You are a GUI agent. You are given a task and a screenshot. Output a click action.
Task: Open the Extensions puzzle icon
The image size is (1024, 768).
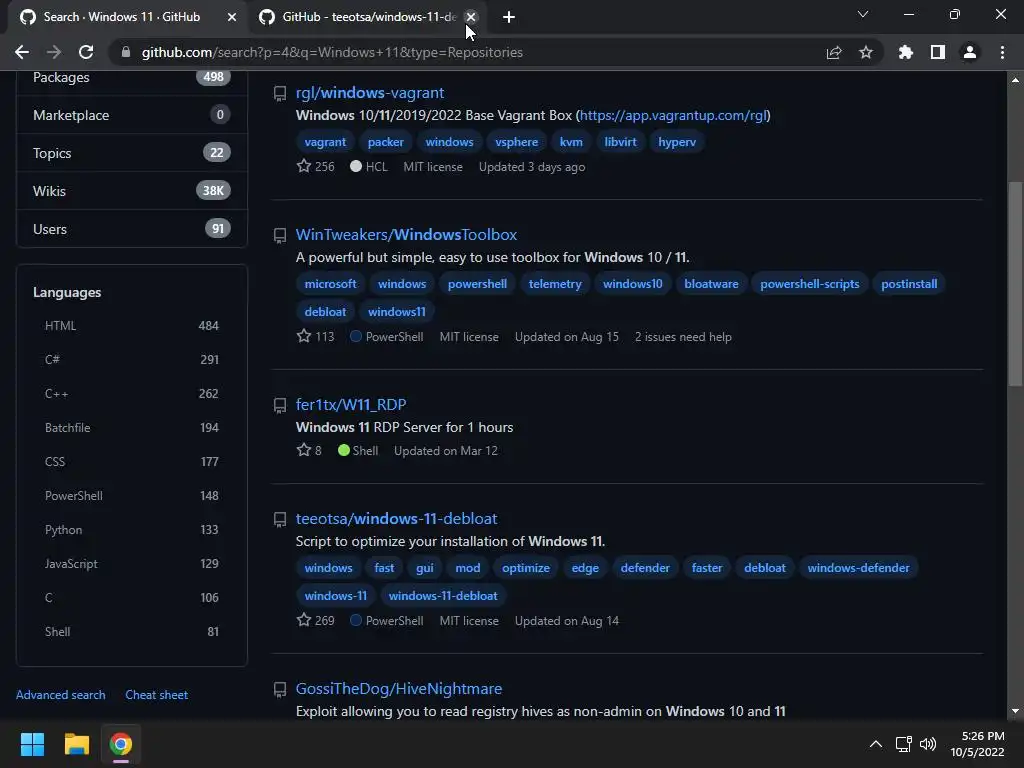(906, 52)
